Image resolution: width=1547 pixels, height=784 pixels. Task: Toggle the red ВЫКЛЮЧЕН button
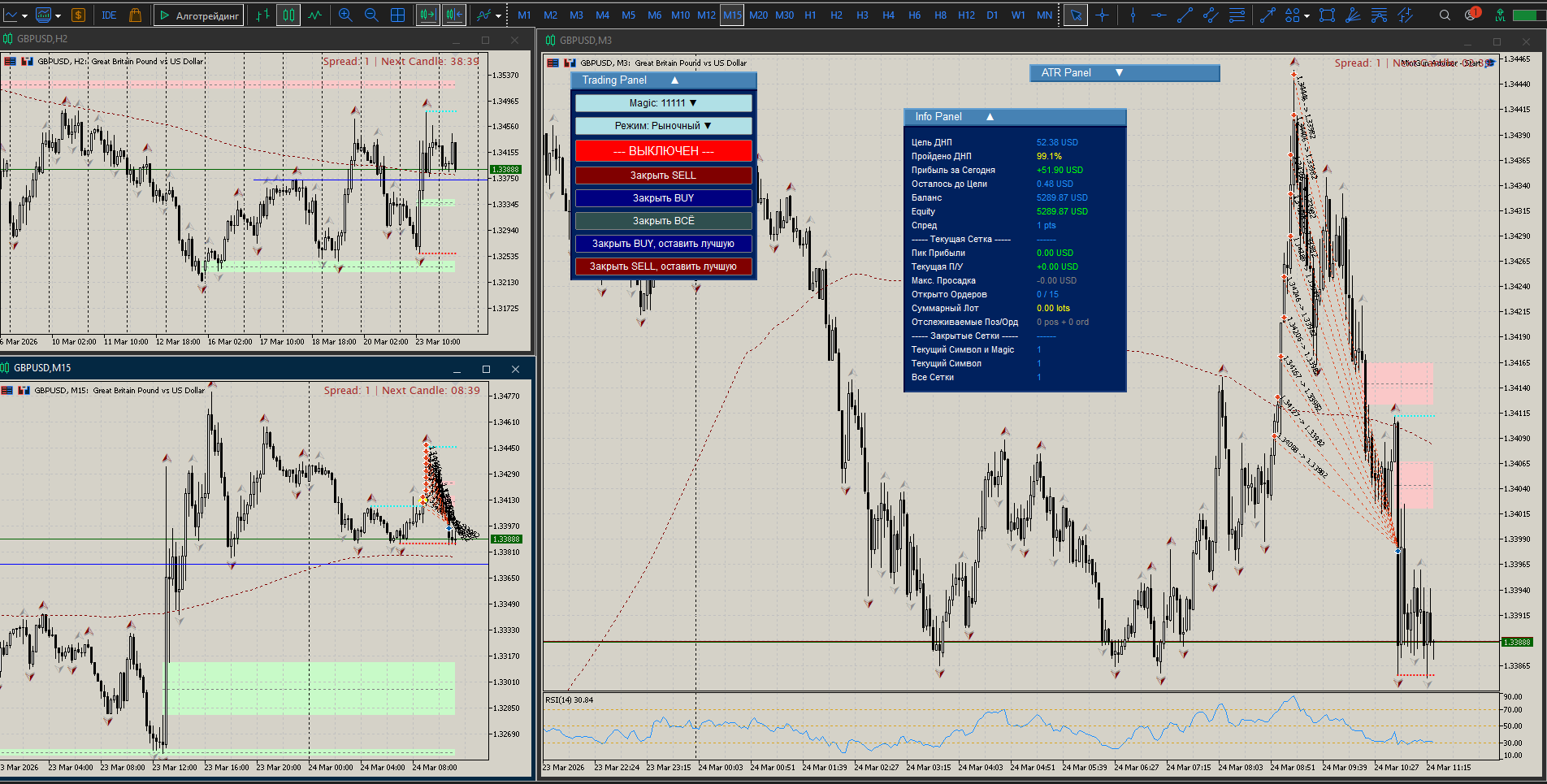664,151
